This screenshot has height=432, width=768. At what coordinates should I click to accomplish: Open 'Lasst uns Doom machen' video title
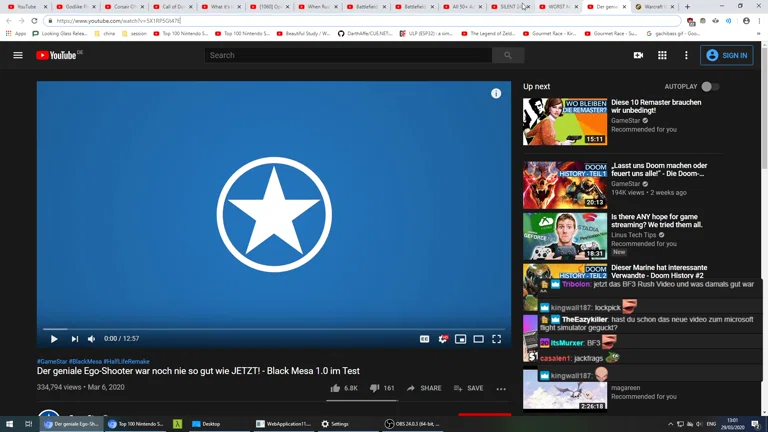tap(659, 169)
